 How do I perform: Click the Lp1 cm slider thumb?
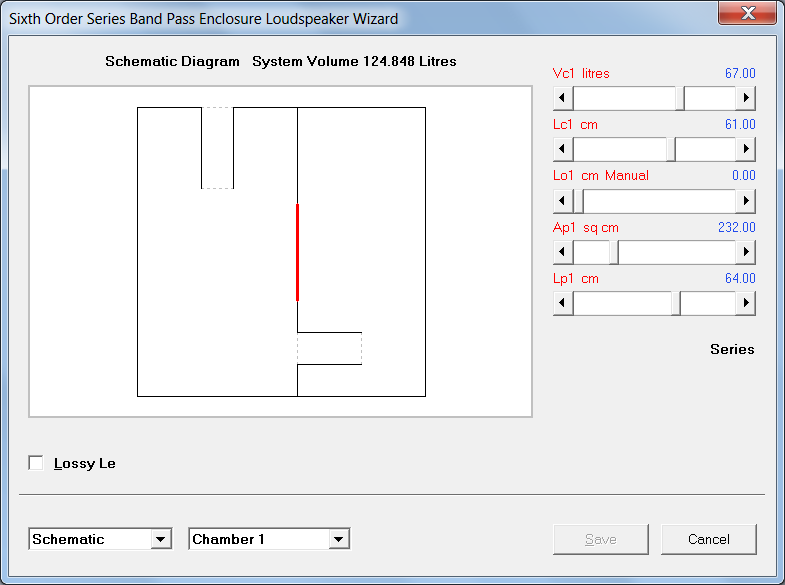[675, 303]
